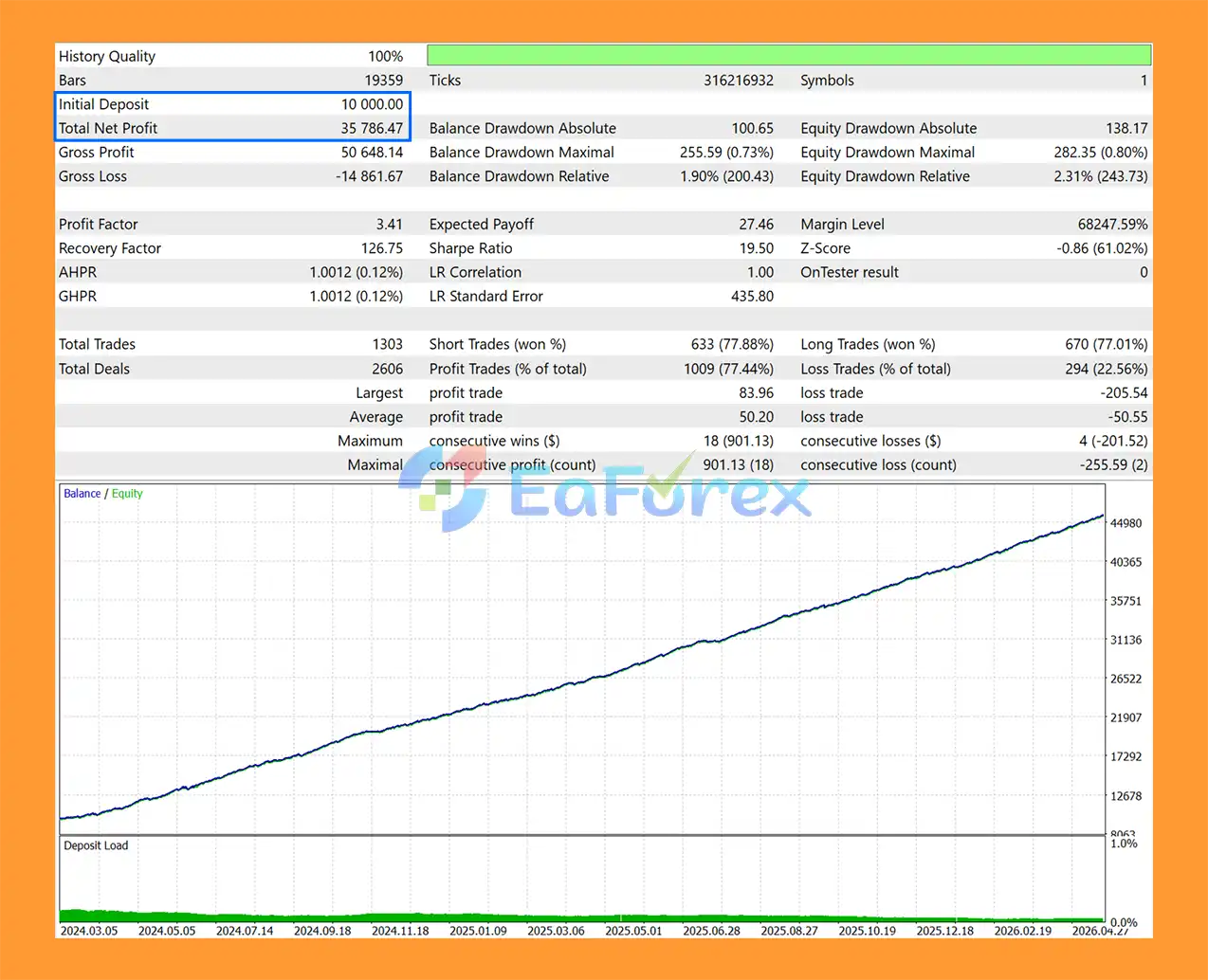
Task: Select the Margin Level value 68247.59%
Action: click(1112, 225)
